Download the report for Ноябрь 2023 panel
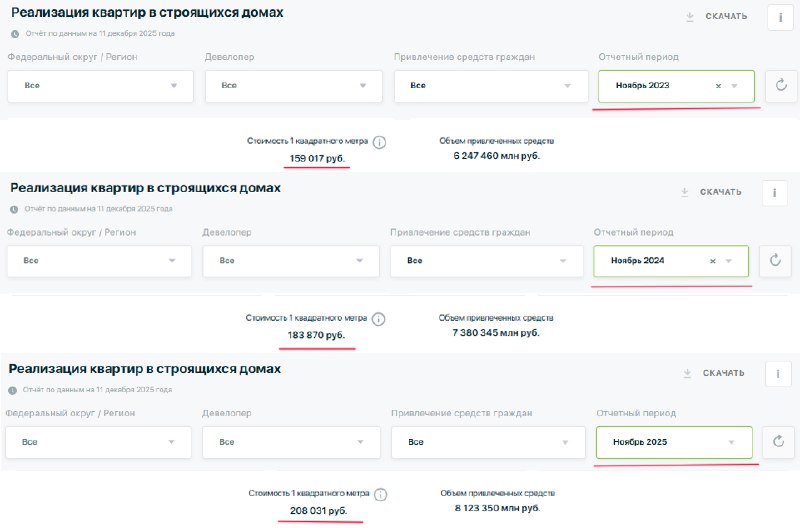This screenshot has width=800, height=528. point(716,16)
